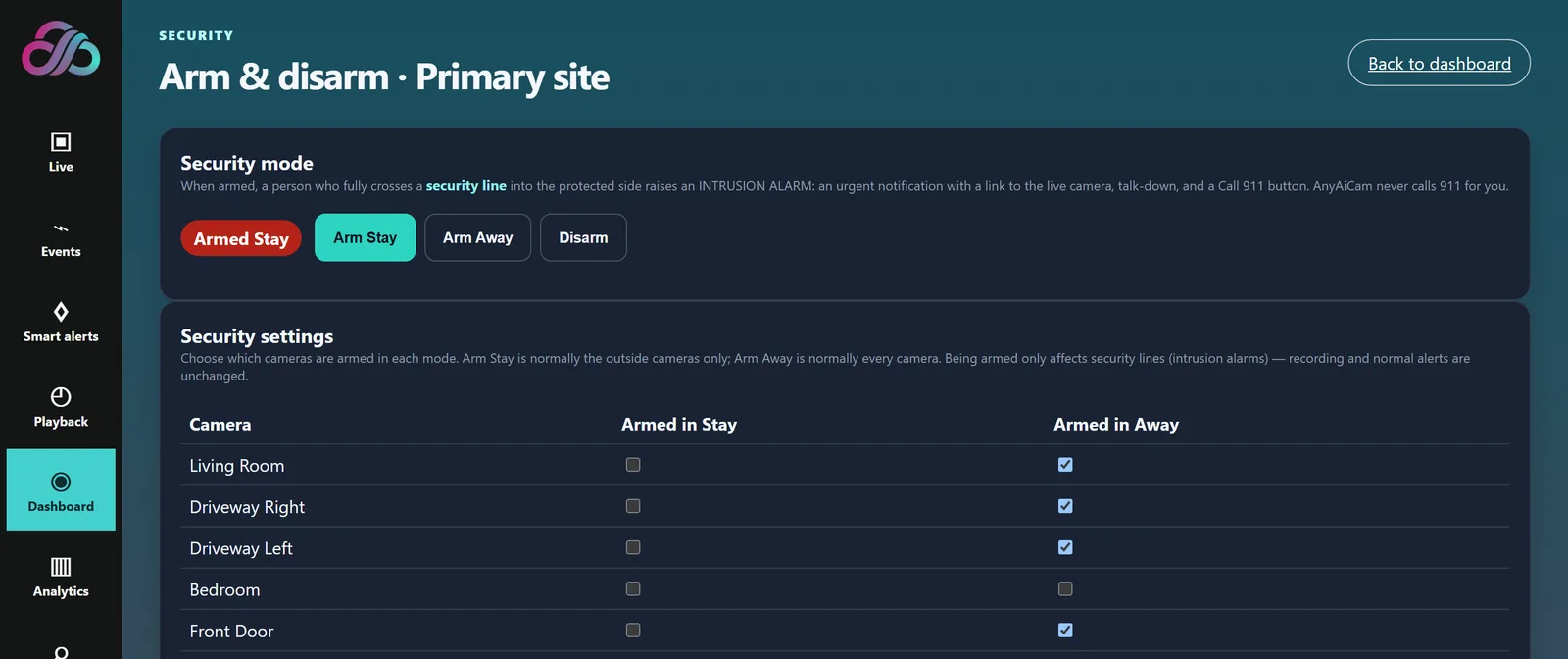Enable Driveway Left in Stay mode

tap(633, 547)
